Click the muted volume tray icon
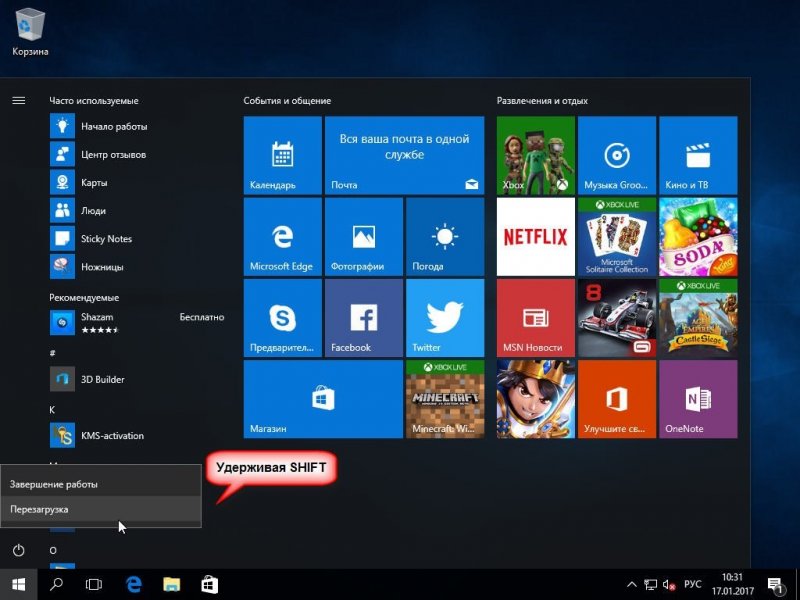 (669, 585)
